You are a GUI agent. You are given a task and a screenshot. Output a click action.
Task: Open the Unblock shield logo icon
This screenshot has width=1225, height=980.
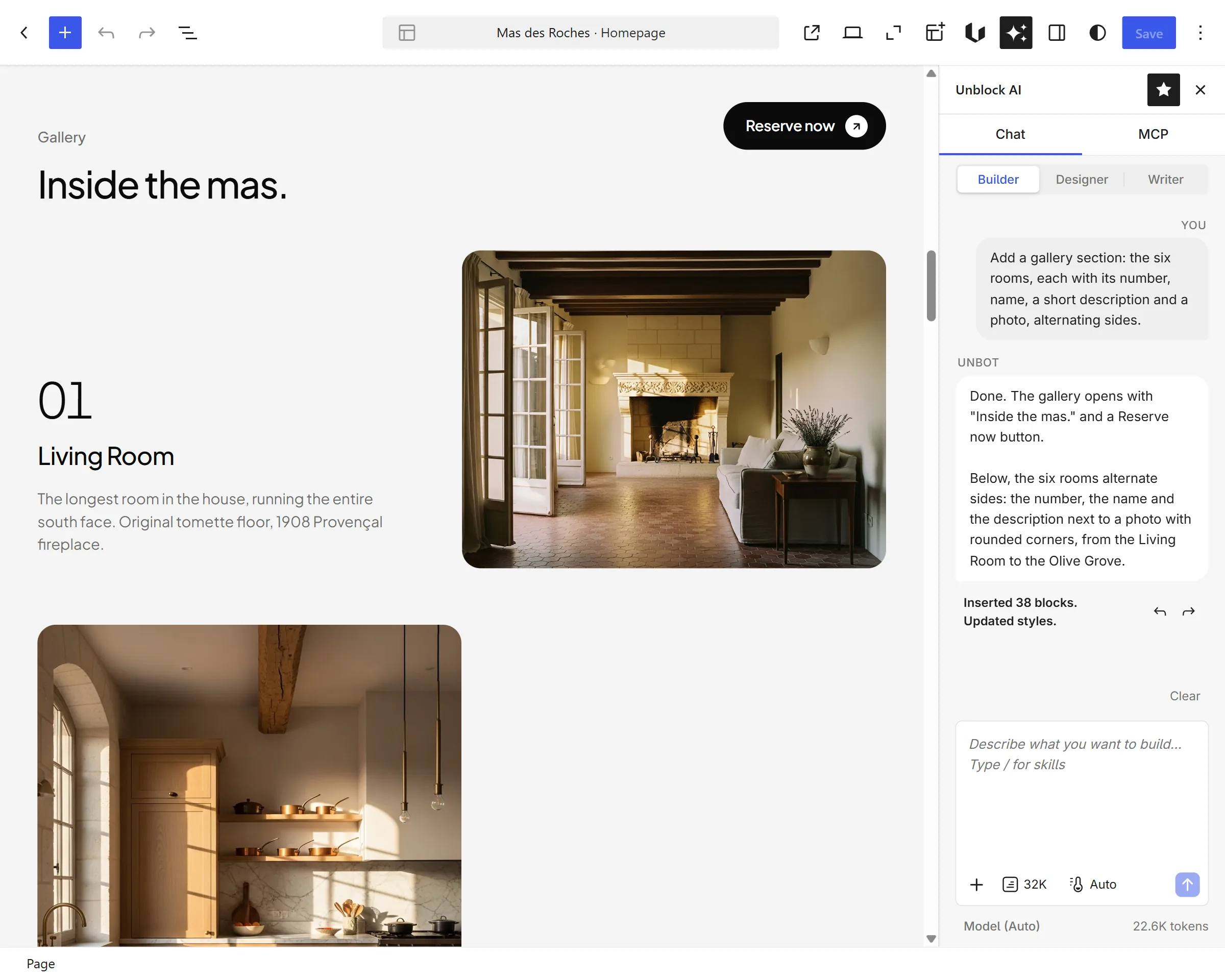coord(975,33)
